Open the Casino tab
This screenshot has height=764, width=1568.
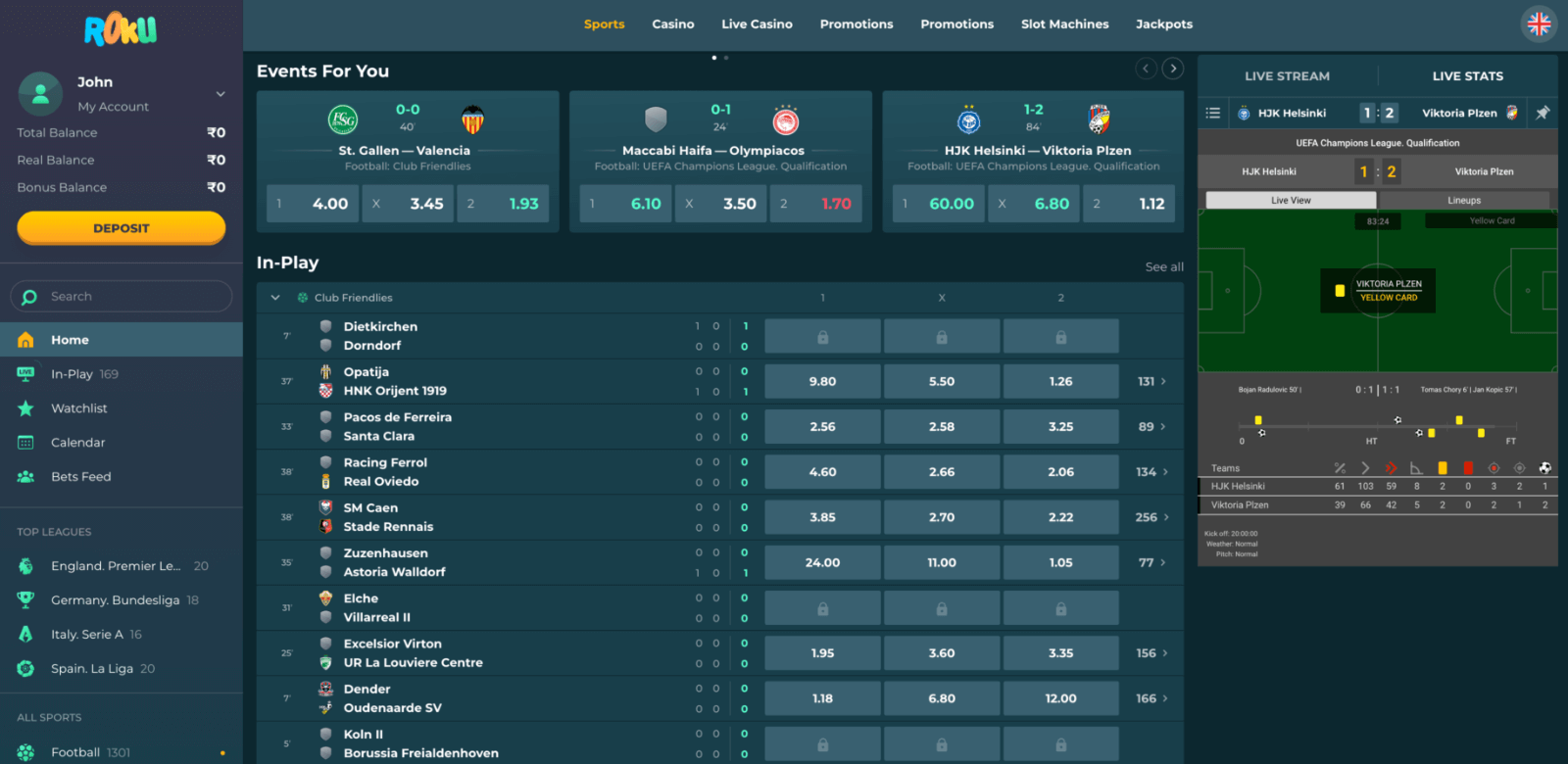coord(673,24)
